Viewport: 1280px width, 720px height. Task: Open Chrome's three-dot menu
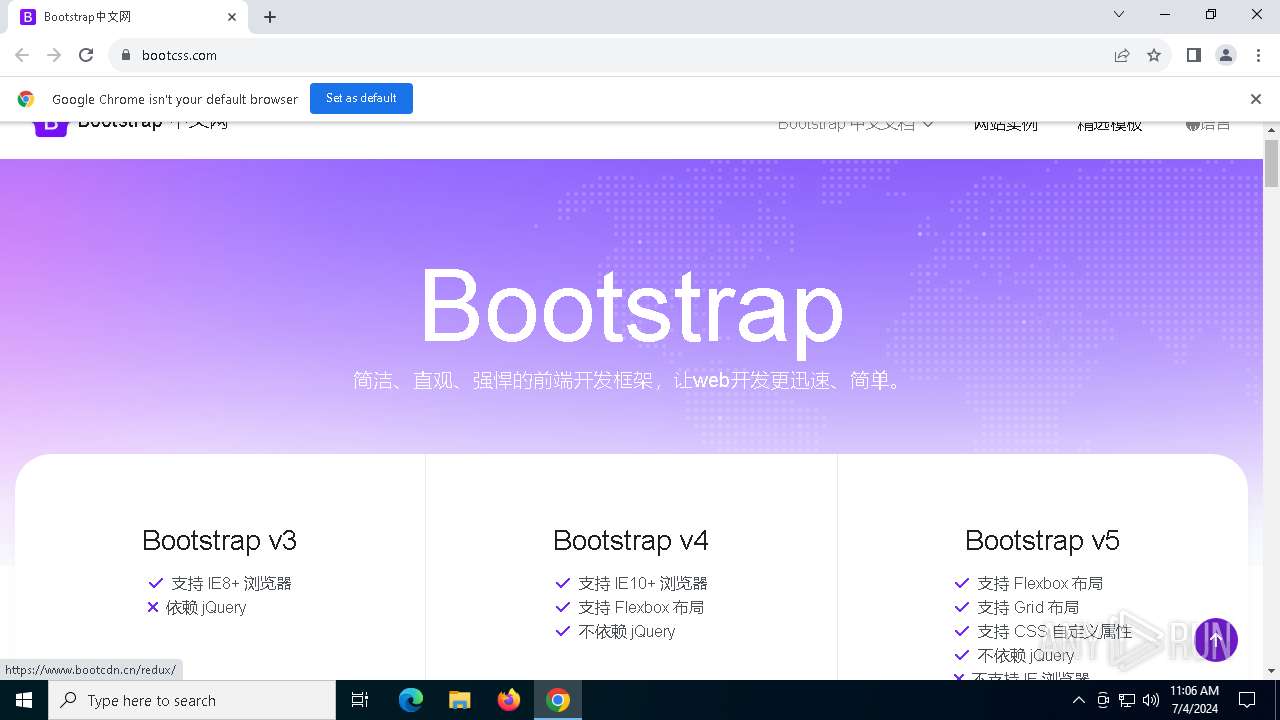coord(1258,55)
